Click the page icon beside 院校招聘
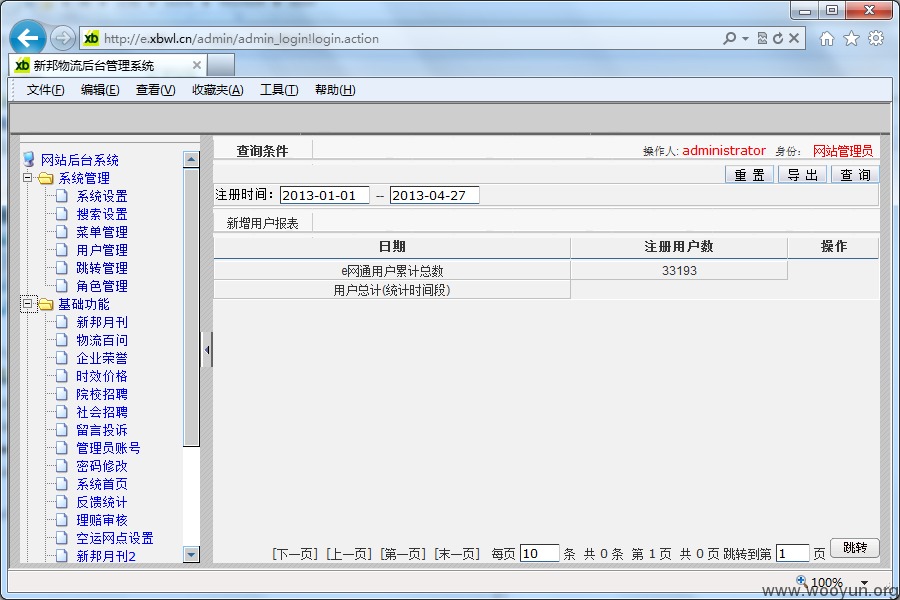 pos(62,394)
